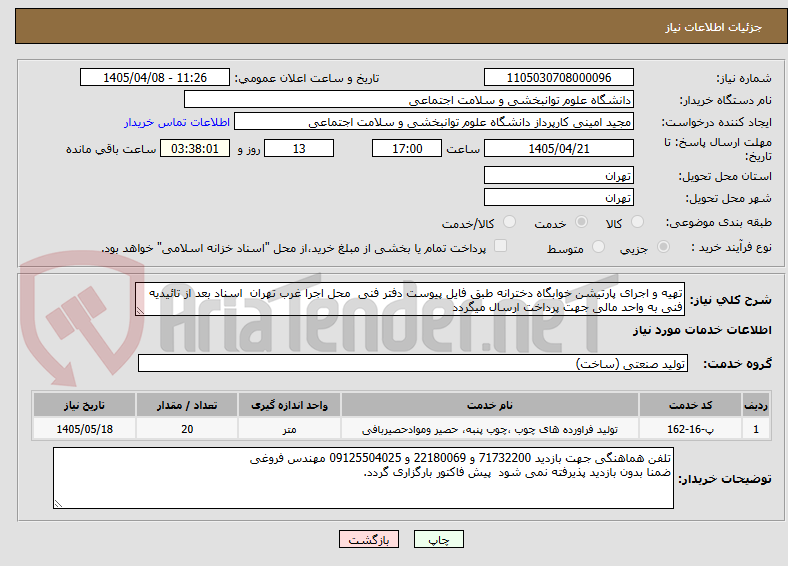Click the چاپ button
788x566 pixels.
point(439,539)
